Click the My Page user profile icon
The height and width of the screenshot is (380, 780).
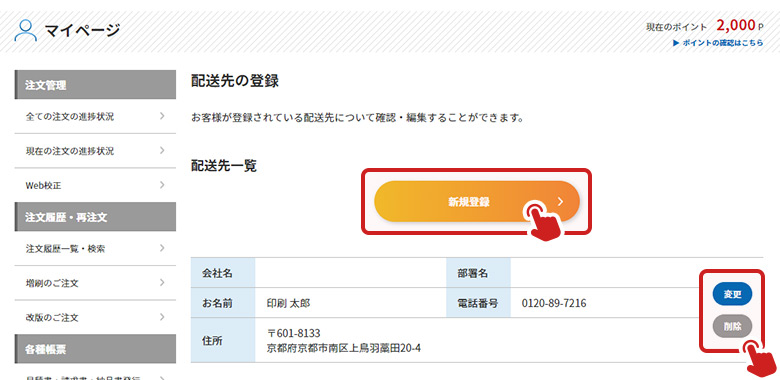coord(26,30)
